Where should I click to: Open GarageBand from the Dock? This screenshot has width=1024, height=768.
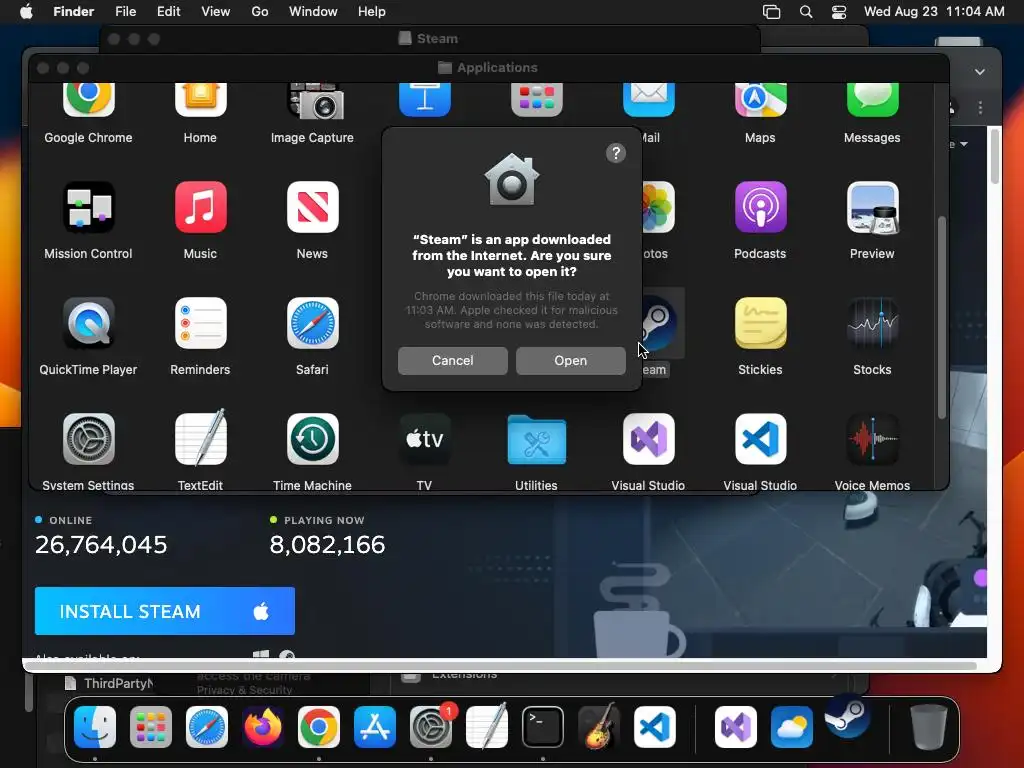pos(599,726)
